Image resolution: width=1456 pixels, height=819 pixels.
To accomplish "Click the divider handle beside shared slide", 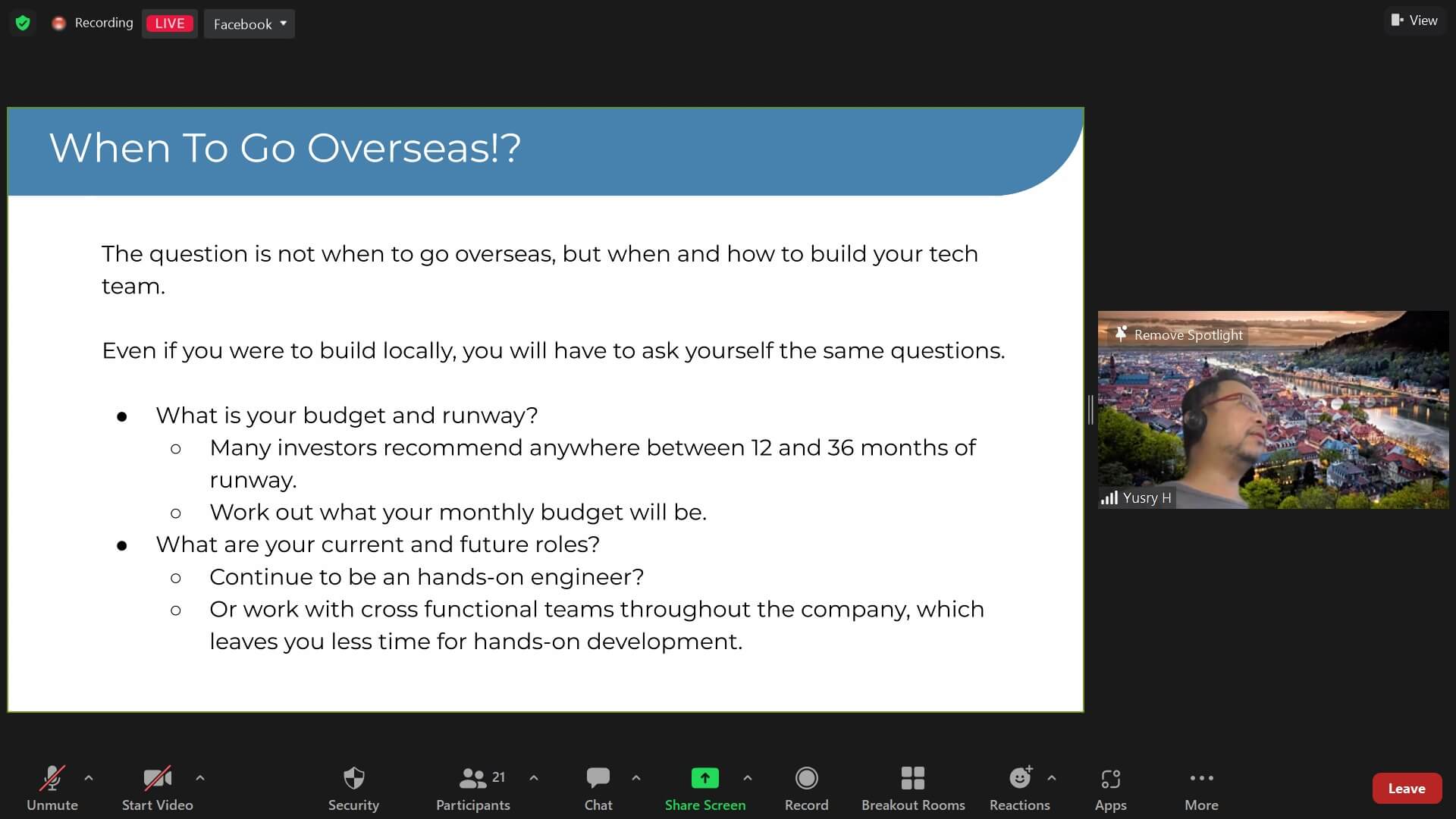I will (x=1090, y=409).
